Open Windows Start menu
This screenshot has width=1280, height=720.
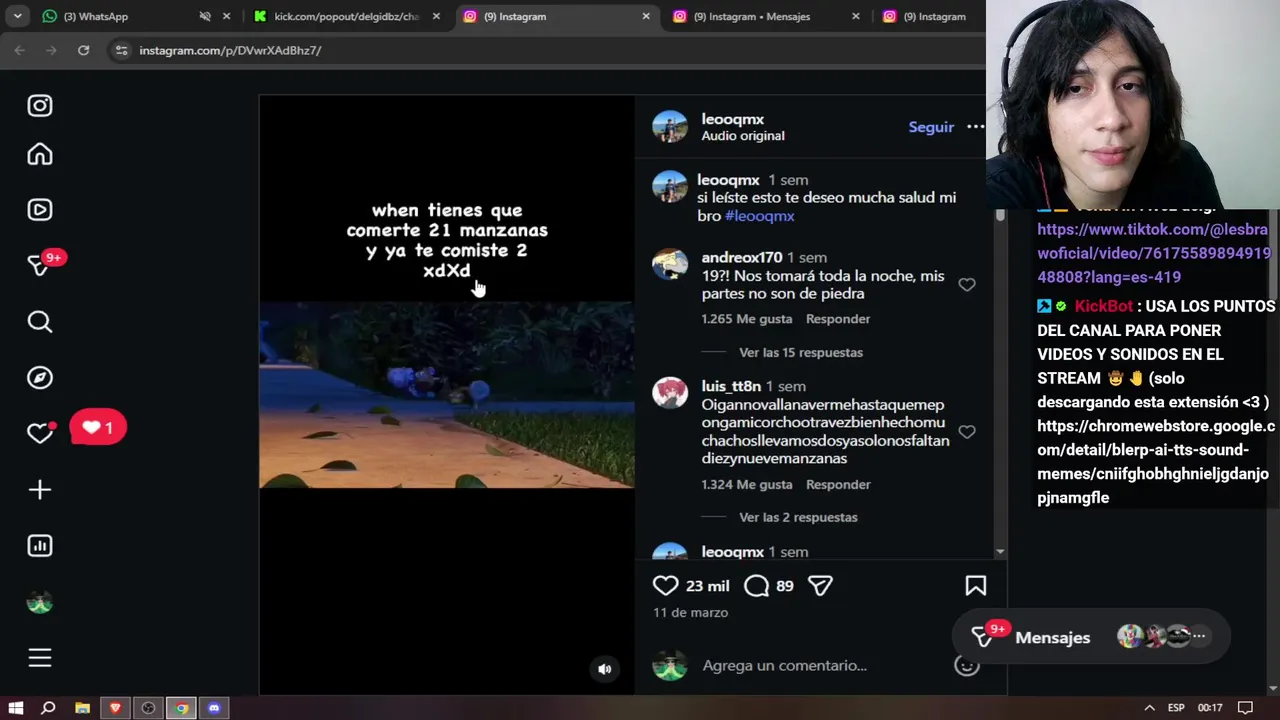pos(16,708)
